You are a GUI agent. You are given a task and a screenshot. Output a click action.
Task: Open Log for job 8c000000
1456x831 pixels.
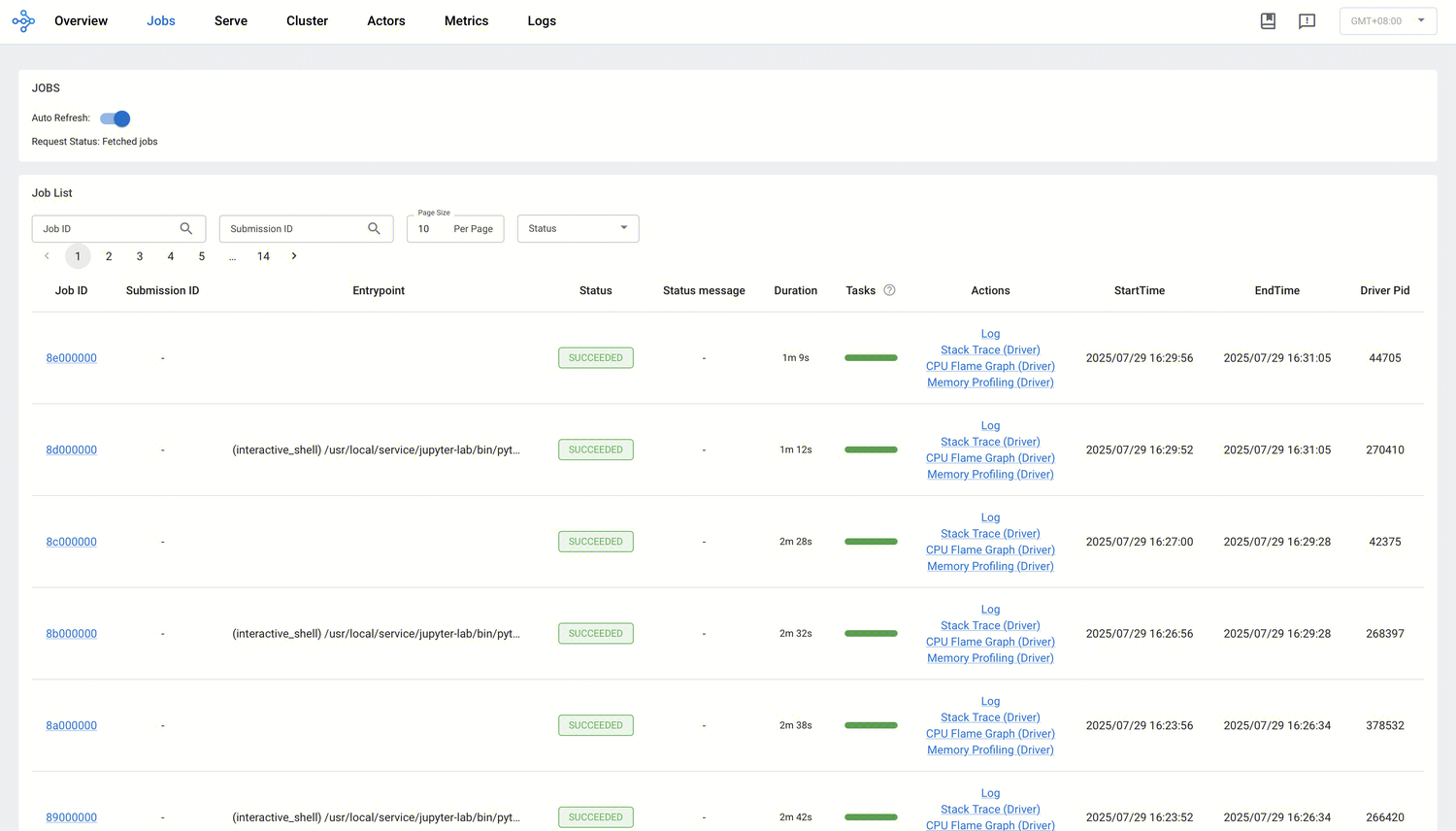tap(990, 517)
